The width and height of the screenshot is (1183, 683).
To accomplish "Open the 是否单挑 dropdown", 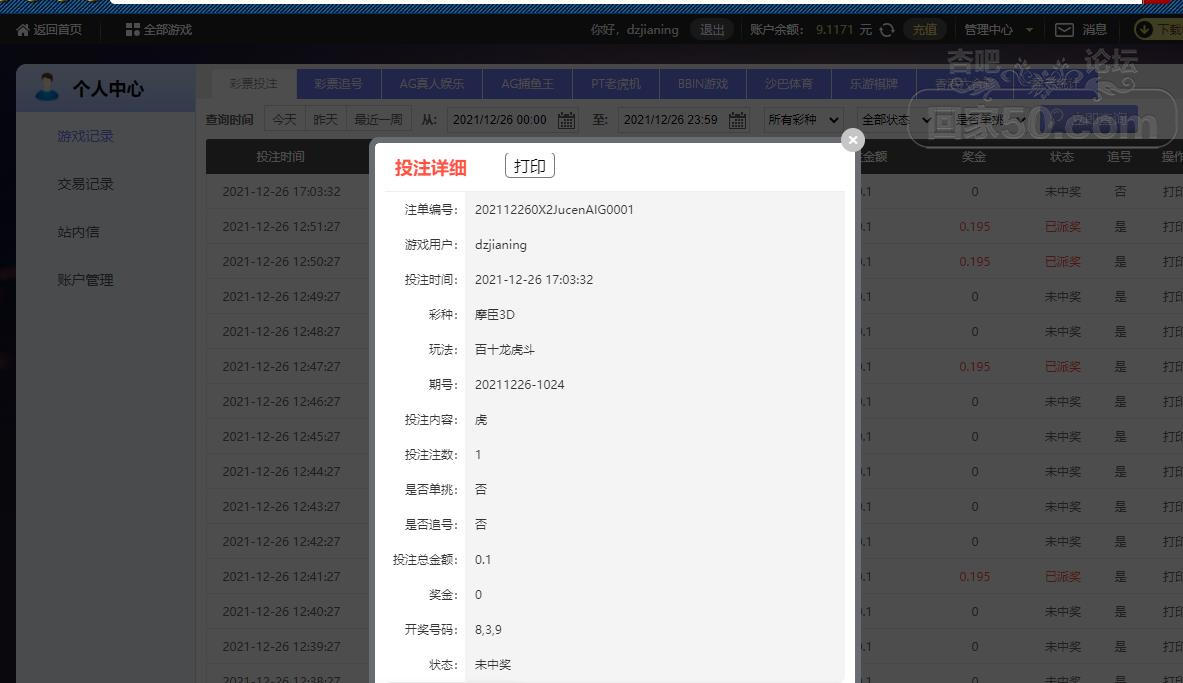I will pyautogui.click(x=990, y=119).
